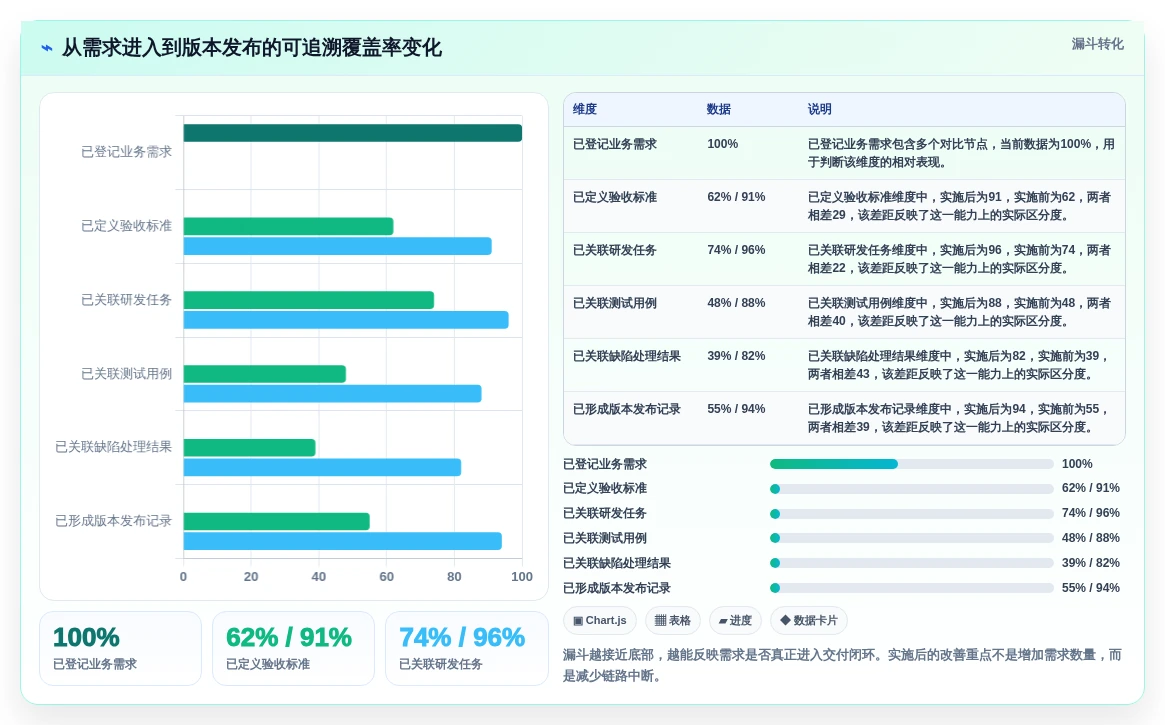
Task: Click the page title 从需求进入到版本发布的可追溯覆盖率变化
Action: pyautogui.click(x=251, y=48)
